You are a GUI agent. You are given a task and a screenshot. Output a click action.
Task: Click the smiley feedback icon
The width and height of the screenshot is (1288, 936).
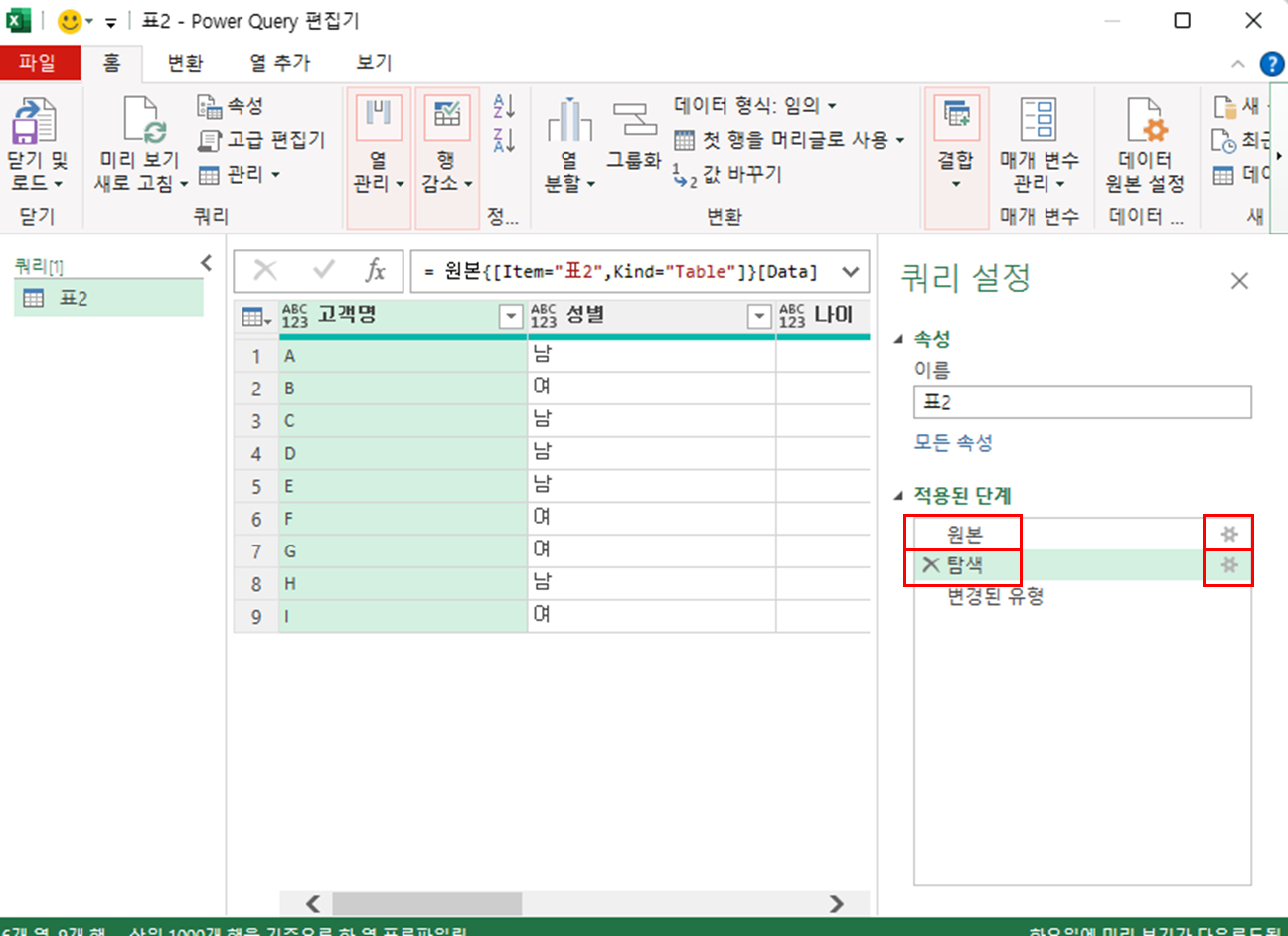pyautogui.click(x=70, y=21)
